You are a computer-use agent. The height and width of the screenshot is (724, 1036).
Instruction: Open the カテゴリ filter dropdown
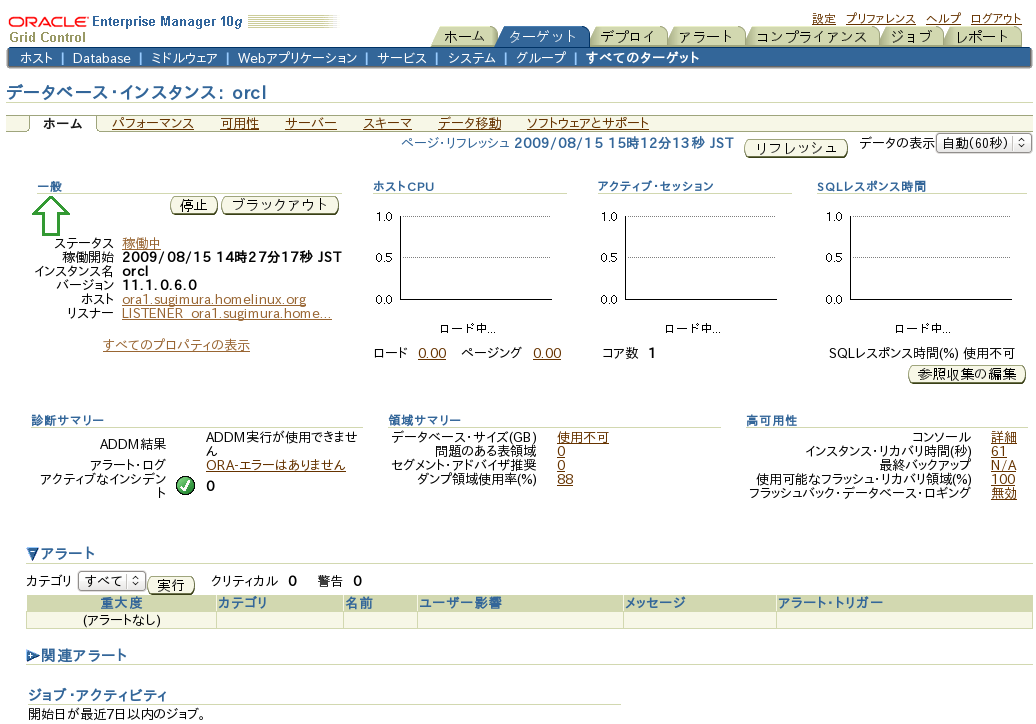pyautogui.click(x=112, y=581)
